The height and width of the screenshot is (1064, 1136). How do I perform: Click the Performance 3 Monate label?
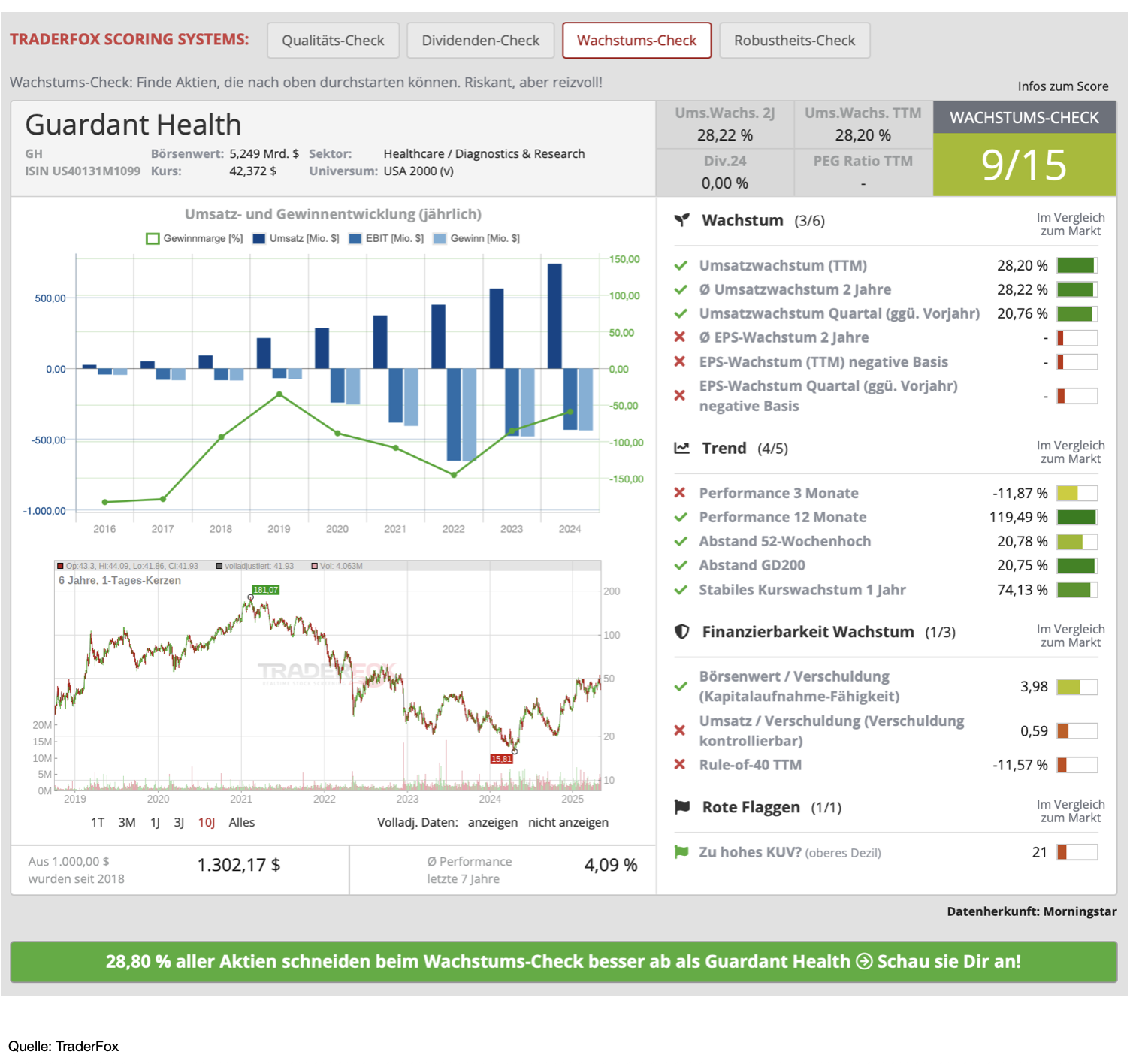point(778,493)
